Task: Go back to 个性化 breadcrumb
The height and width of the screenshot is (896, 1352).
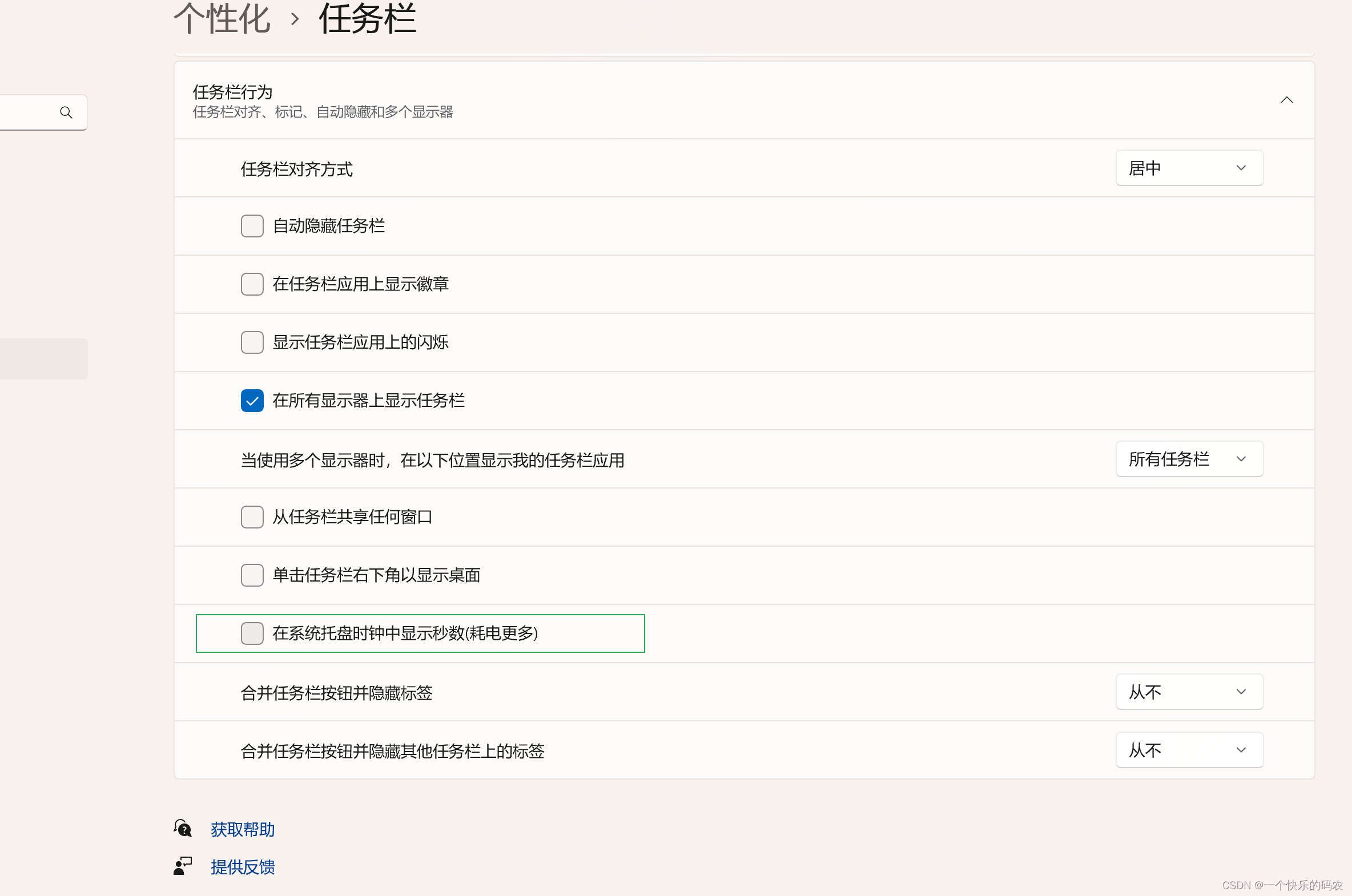Action: [222, 19]
